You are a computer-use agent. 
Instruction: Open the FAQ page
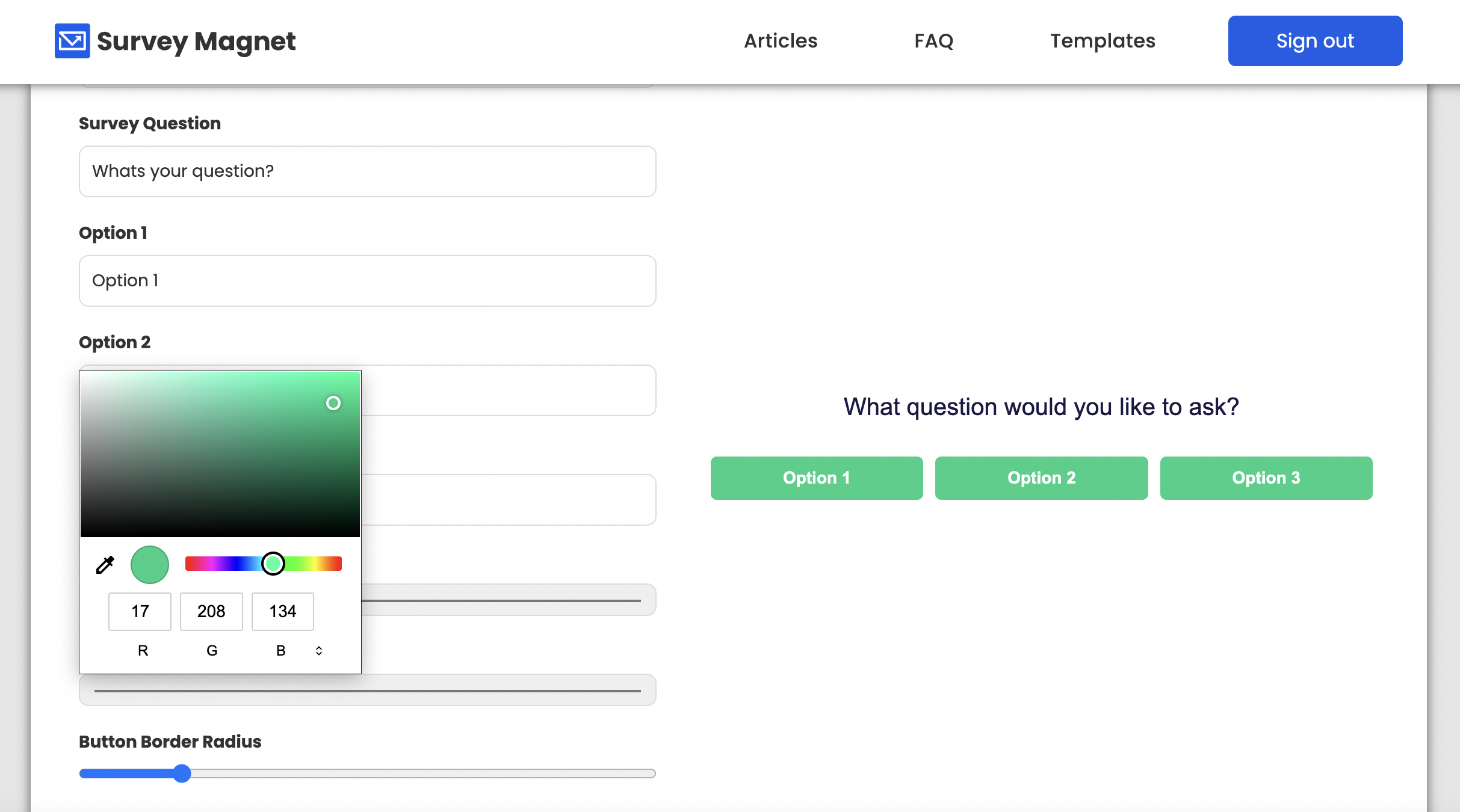(934, 41)
